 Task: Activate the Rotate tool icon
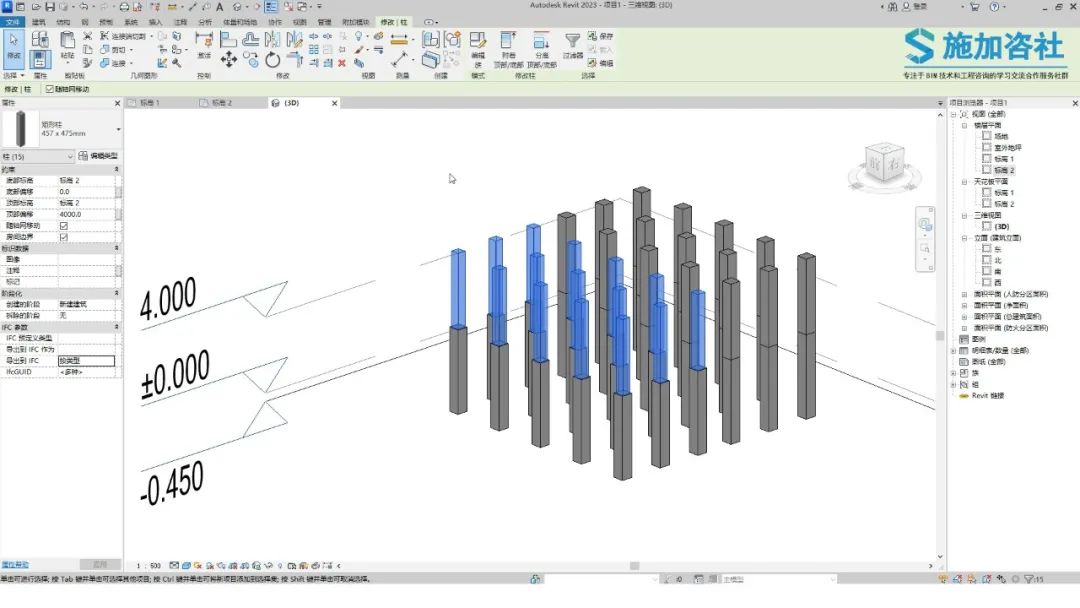273,61
